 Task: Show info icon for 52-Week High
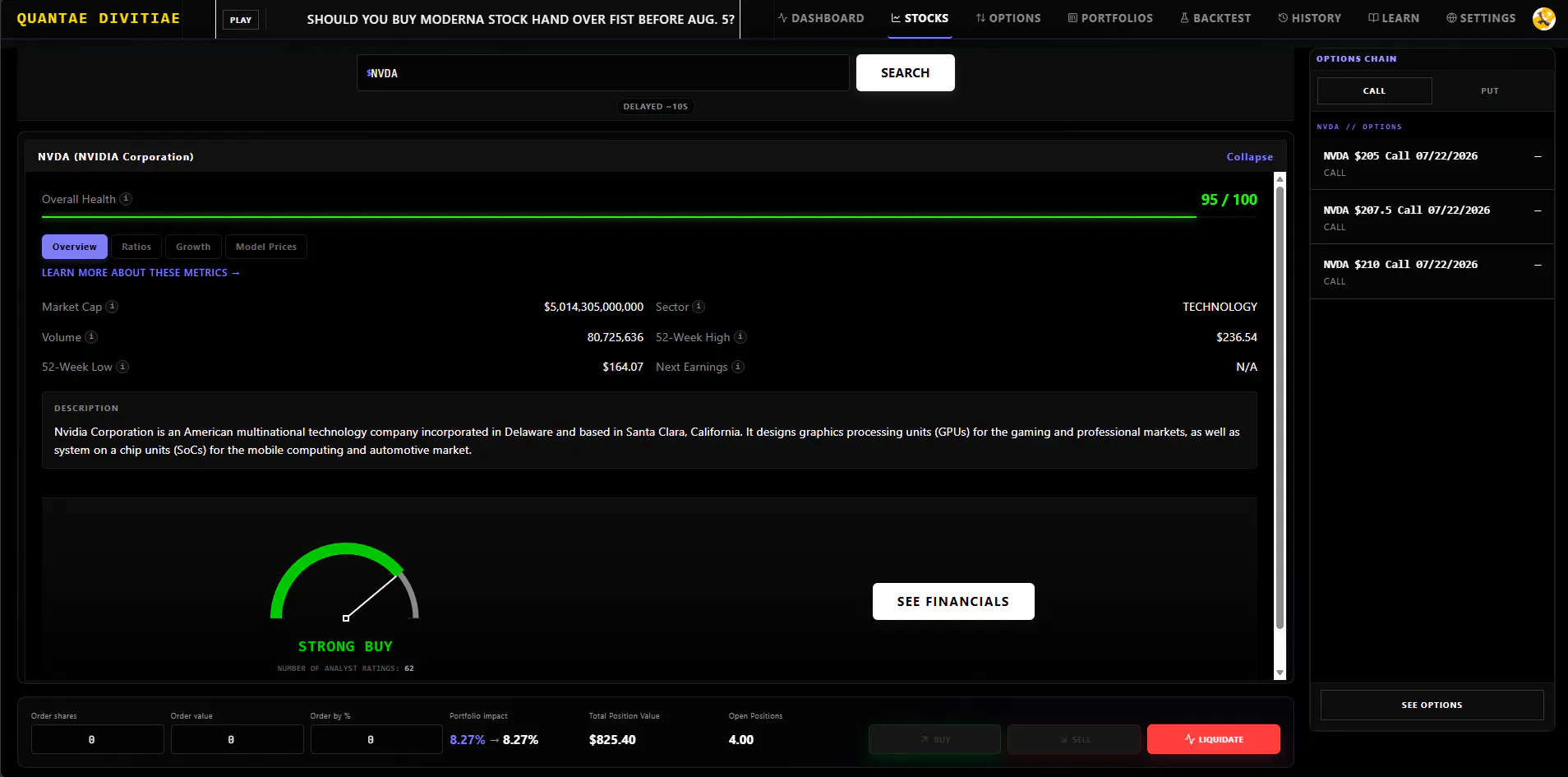pos(740,337)
